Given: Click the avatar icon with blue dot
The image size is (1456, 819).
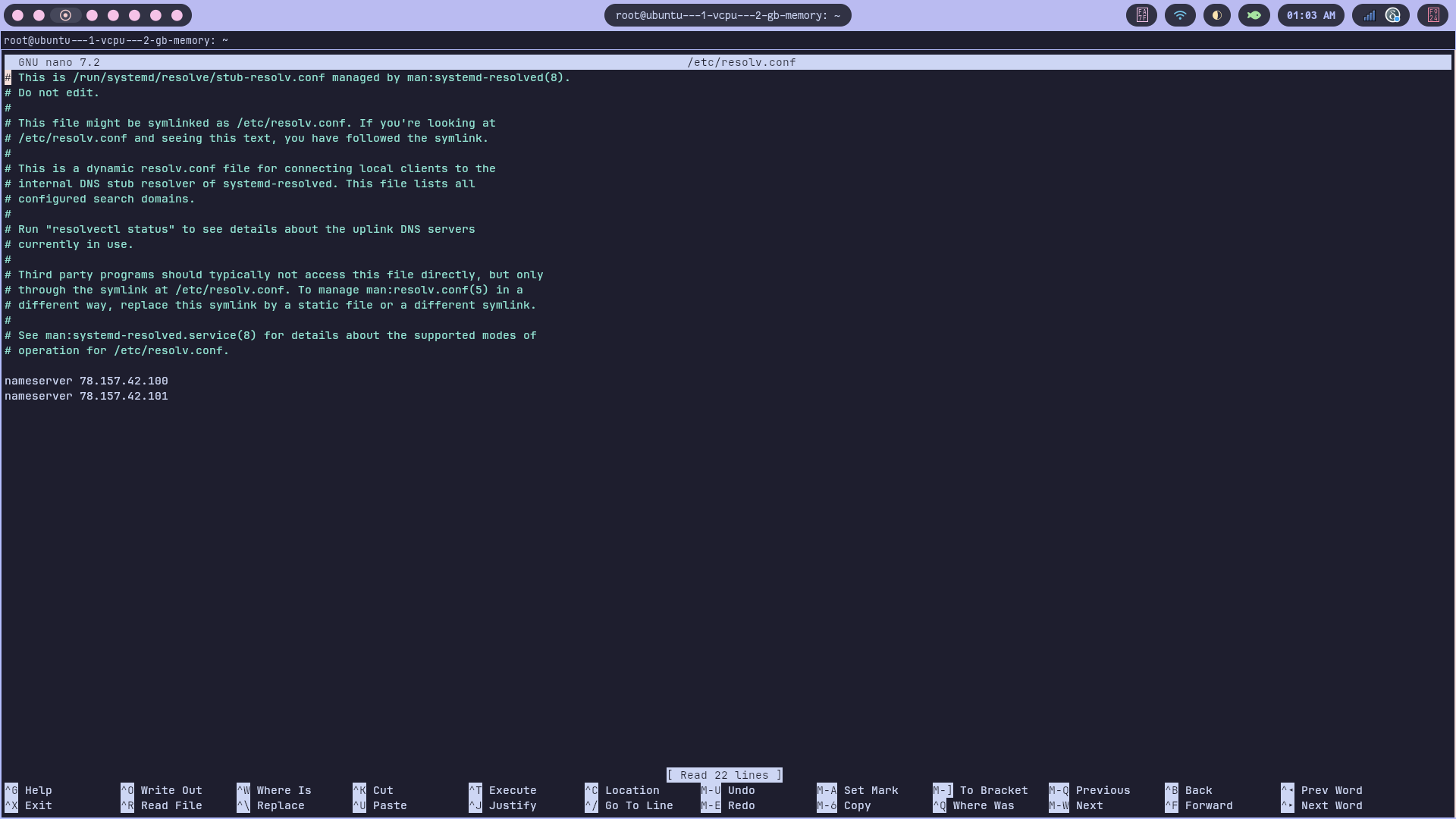Looking at the screenshot, I should 1392,15.
